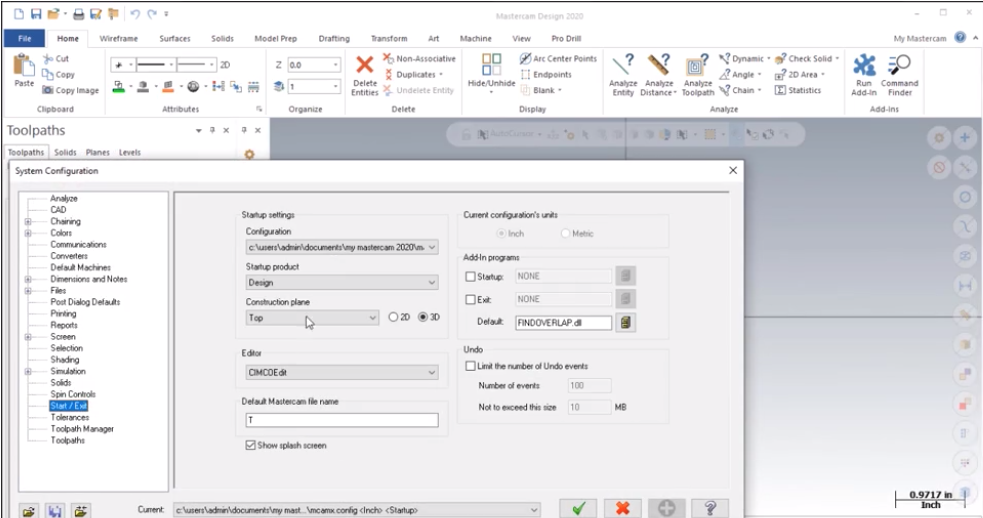The image size is (983, 518).
Task: Click My Mastercam link
Action: 920,38
